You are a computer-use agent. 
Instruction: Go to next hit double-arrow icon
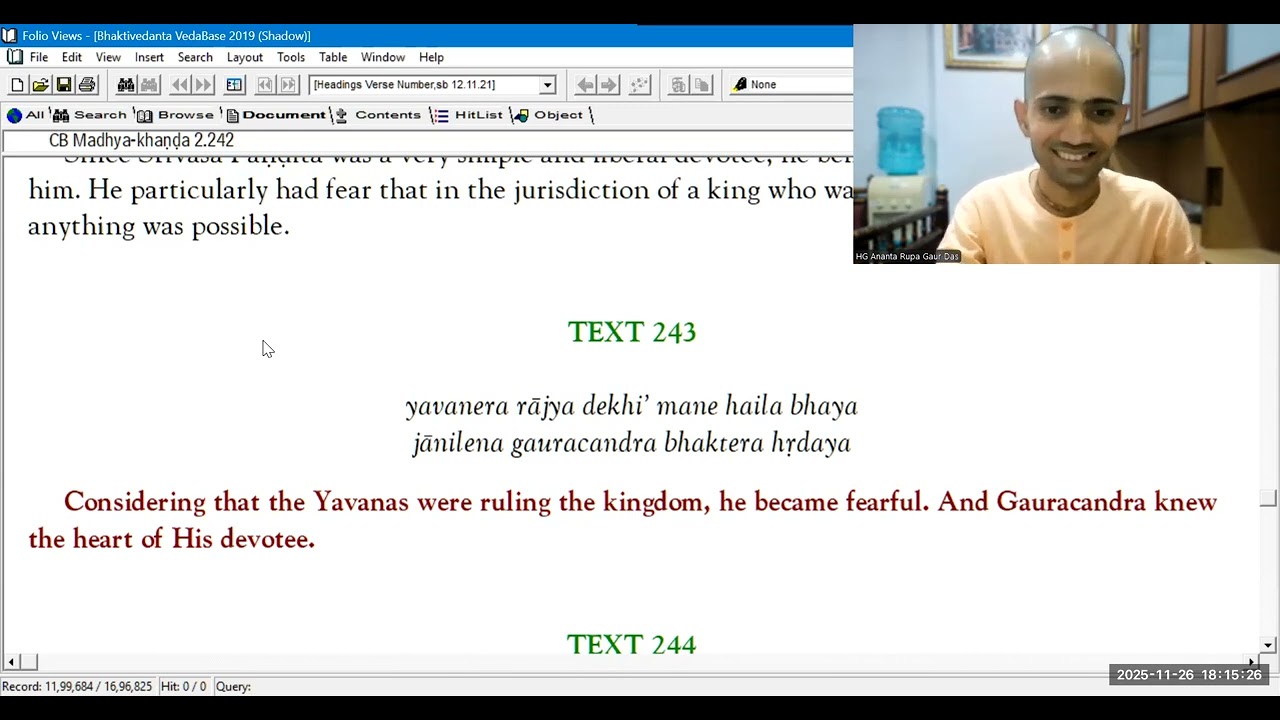pos(203,85)
